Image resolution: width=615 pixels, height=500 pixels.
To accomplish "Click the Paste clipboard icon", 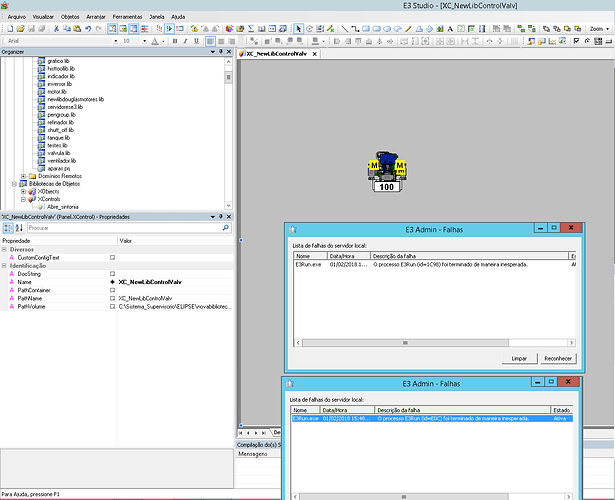I will (x=77, y=29).
